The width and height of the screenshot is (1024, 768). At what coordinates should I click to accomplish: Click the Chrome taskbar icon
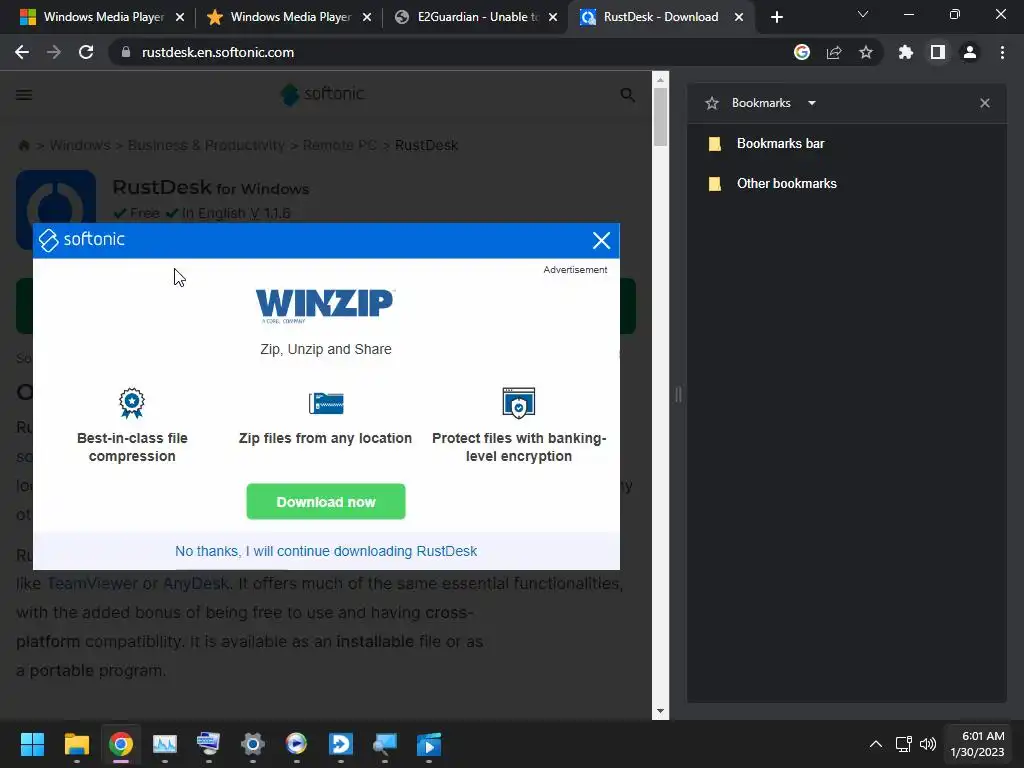click(x=121, y=744)
